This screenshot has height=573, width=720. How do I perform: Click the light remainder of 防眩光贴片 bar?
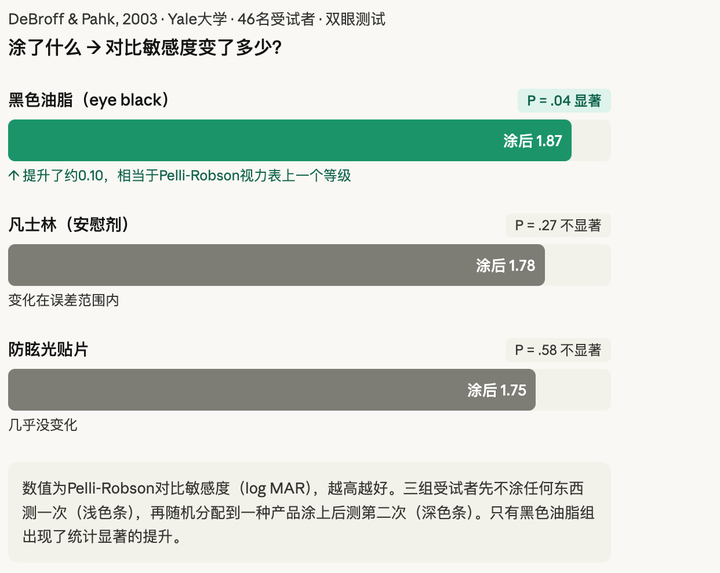tap(572, 390)
